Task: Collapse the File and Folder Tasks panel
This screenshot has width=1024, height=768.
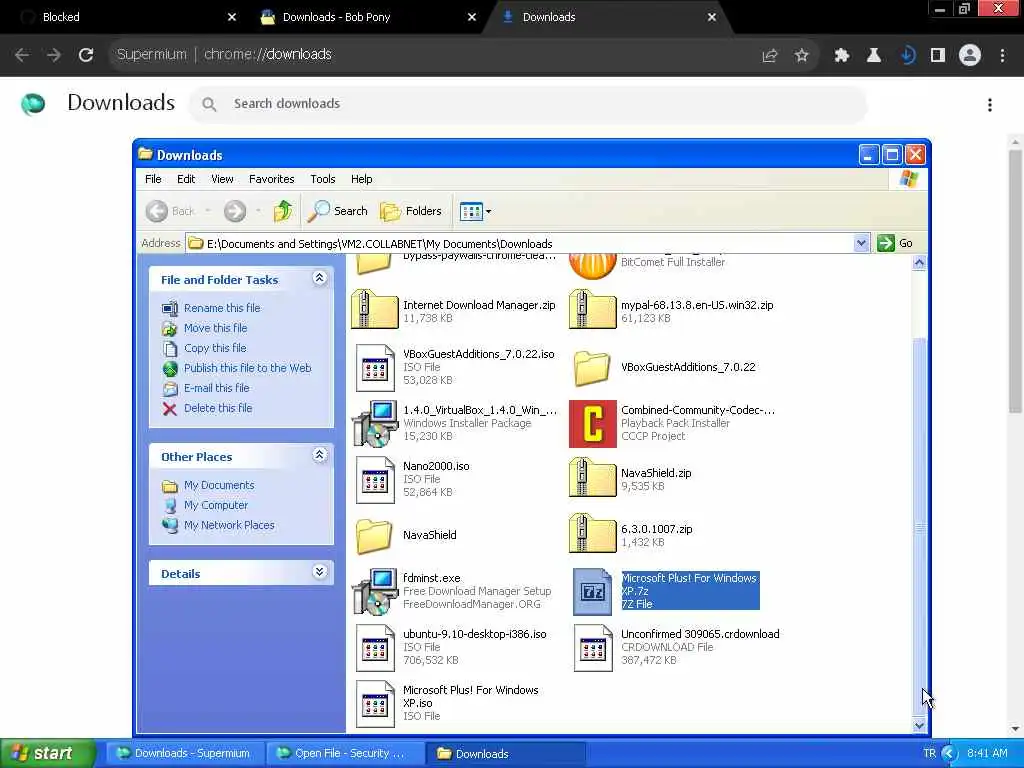Action: click(319, 278)
